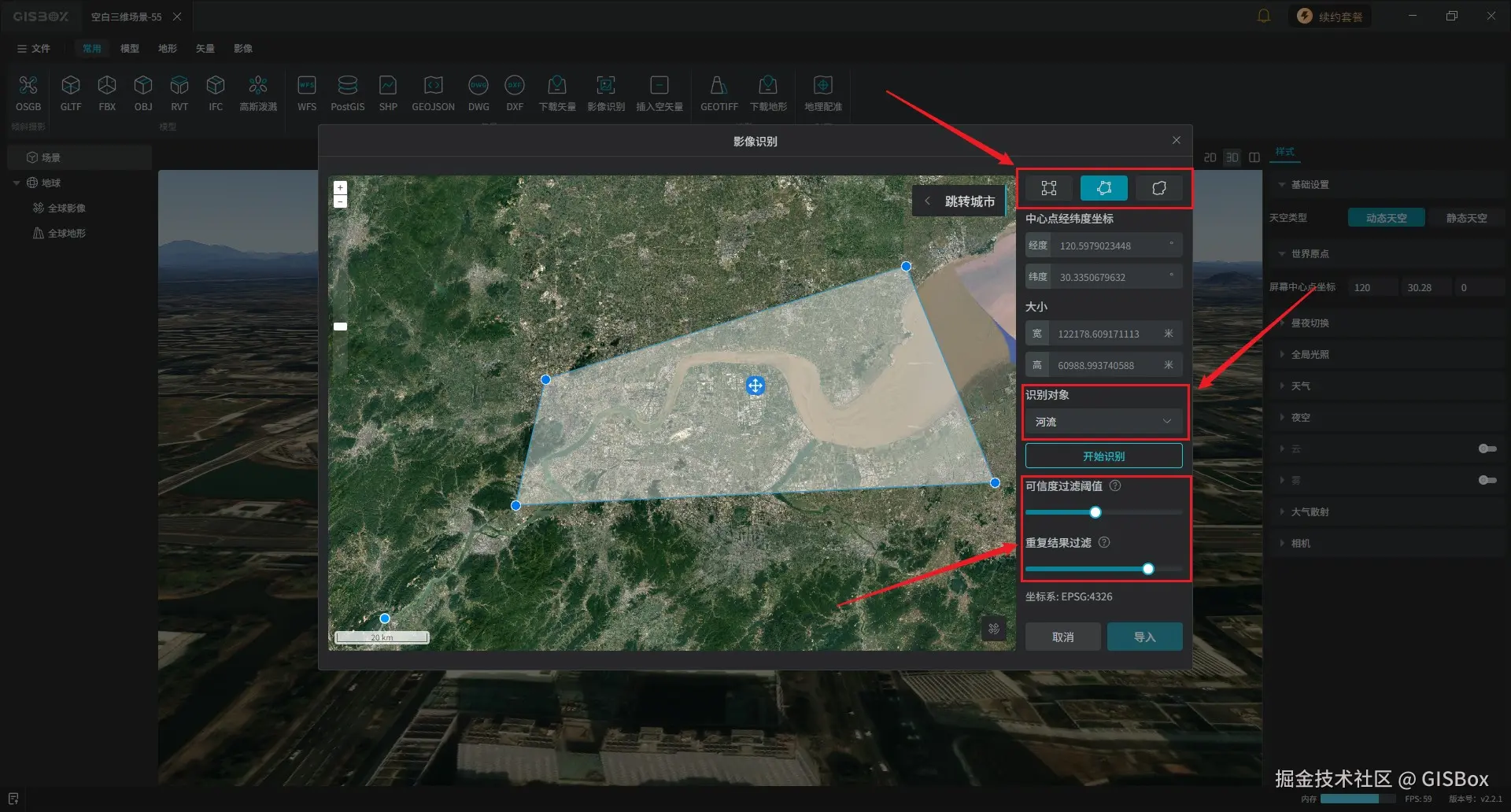Expand the 夜空 section
Image resolution: width=1511 pixels, height=812 pixels.
click(1282, 418)
